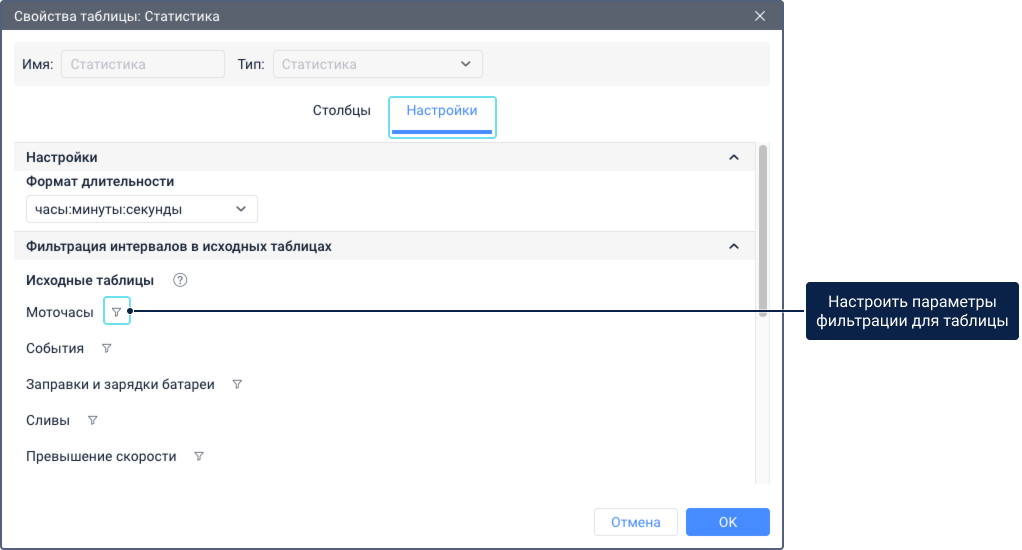The height and width of the screenshot is (550, 1022).
Task: Click the Имя input field
Action: coord(143,64)
